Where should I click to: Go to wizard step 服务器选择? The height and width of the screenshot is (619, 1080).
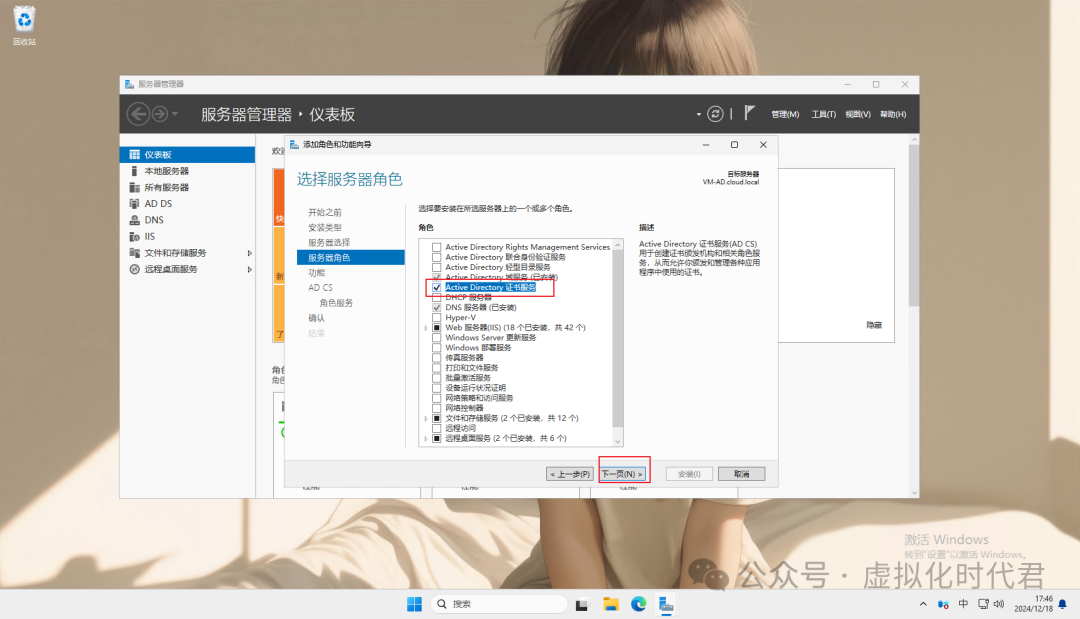coord(329,242)
